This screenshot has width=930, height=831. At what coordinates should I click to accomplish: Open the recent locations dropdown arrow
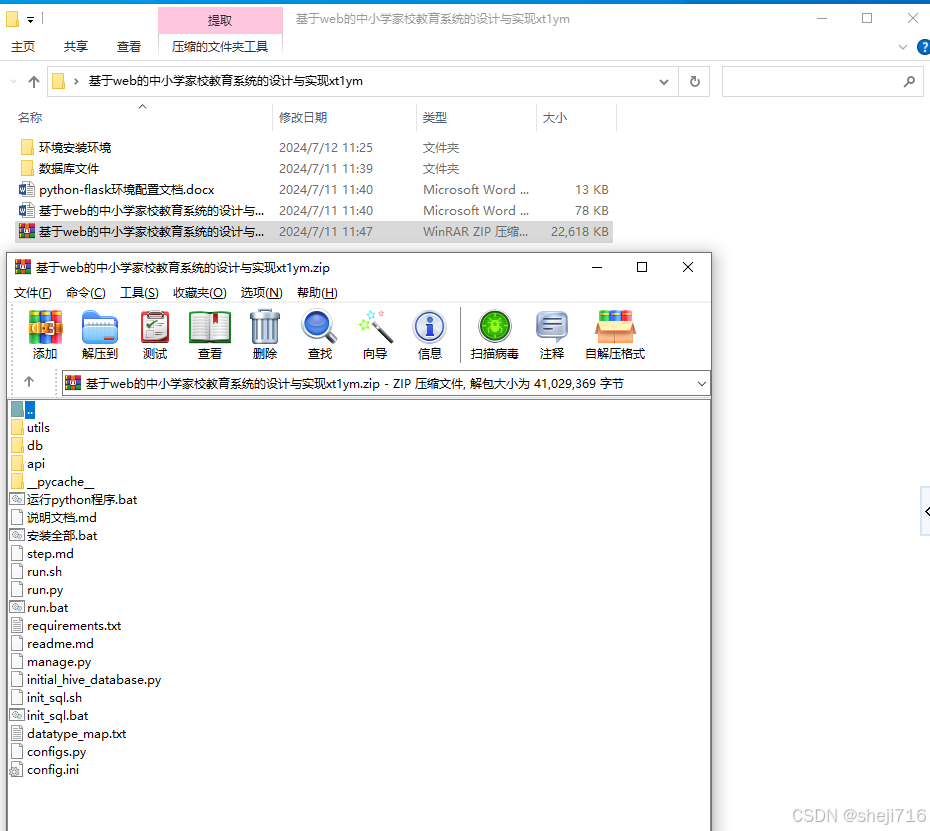pyautogui.click(x=13, y=82)
